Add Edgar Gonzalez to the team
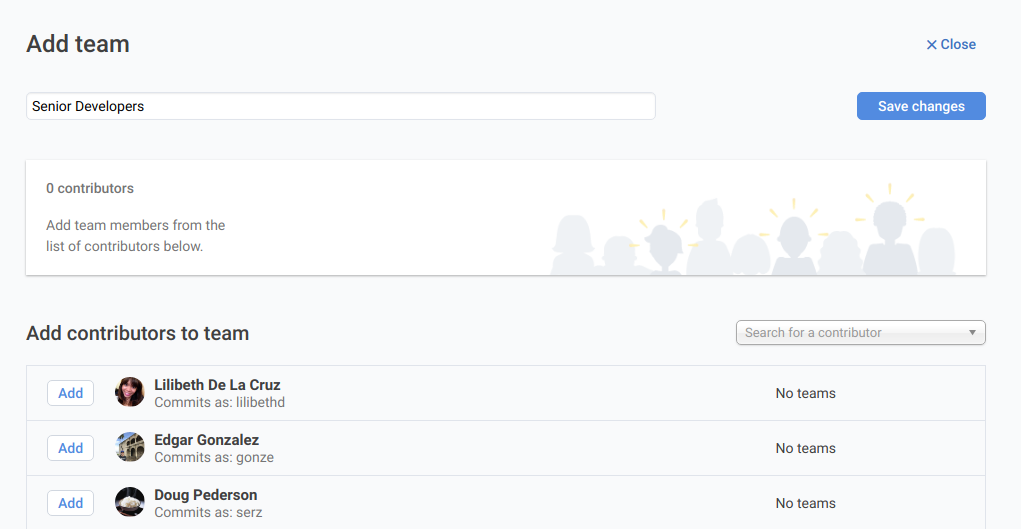1021x529 pixels. click(x=70, y=448)
